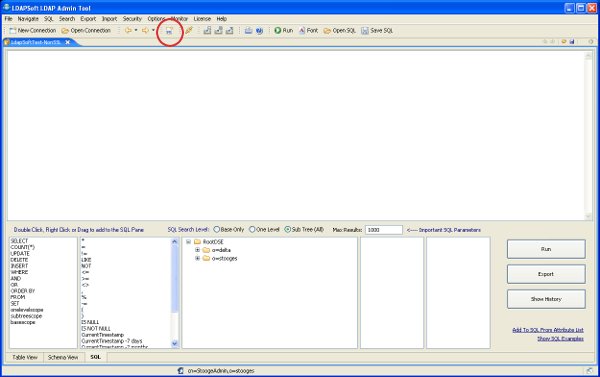This screenshot has height=377, width=600.
Task: Select the subtreescope keyword
Action: coord(26,316)
